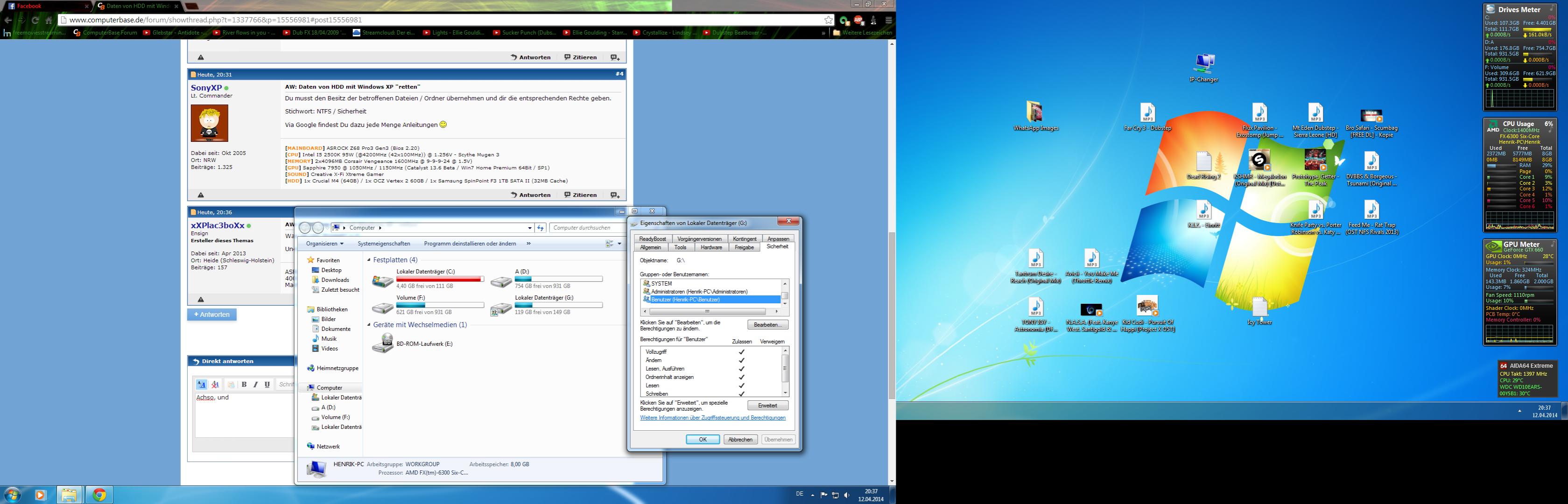Open WhatsApp Images folder on desktop
Image resolution: width=1568 pixels, height=504 pixels.
tap(1035, 112)
